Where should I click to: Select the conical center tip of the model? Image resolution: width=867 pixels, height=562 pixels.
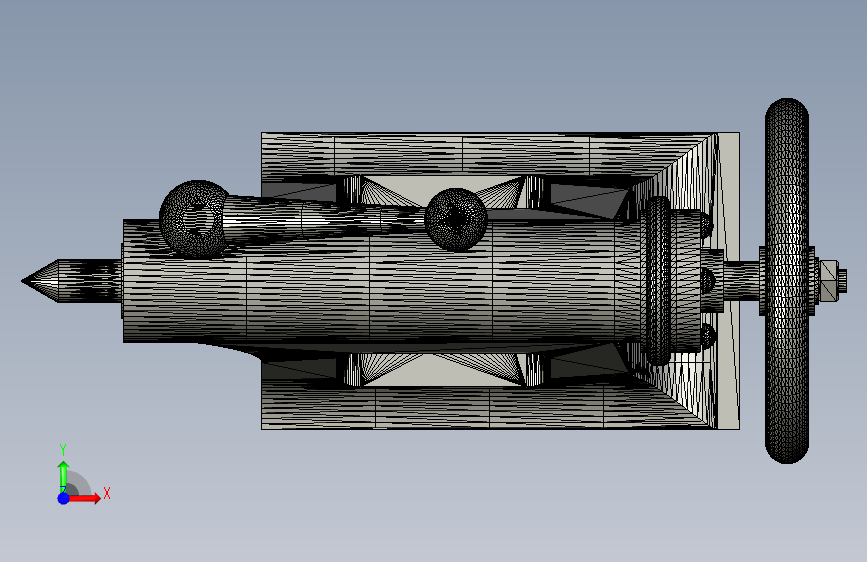tap(40, 281)
